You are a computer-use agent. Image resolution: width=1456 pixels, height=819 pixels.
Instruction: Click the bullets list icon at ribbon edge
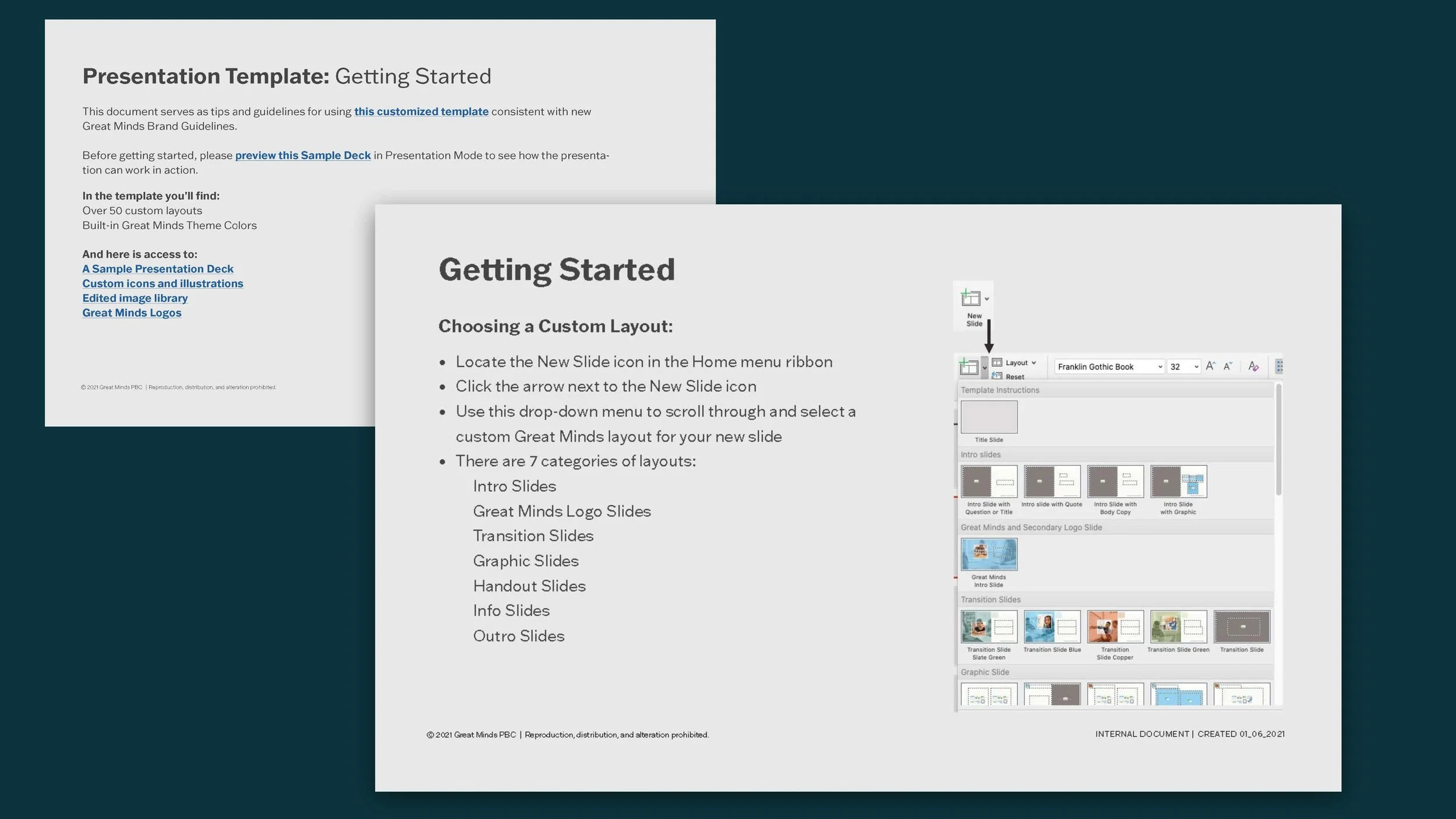point(1279,366)
